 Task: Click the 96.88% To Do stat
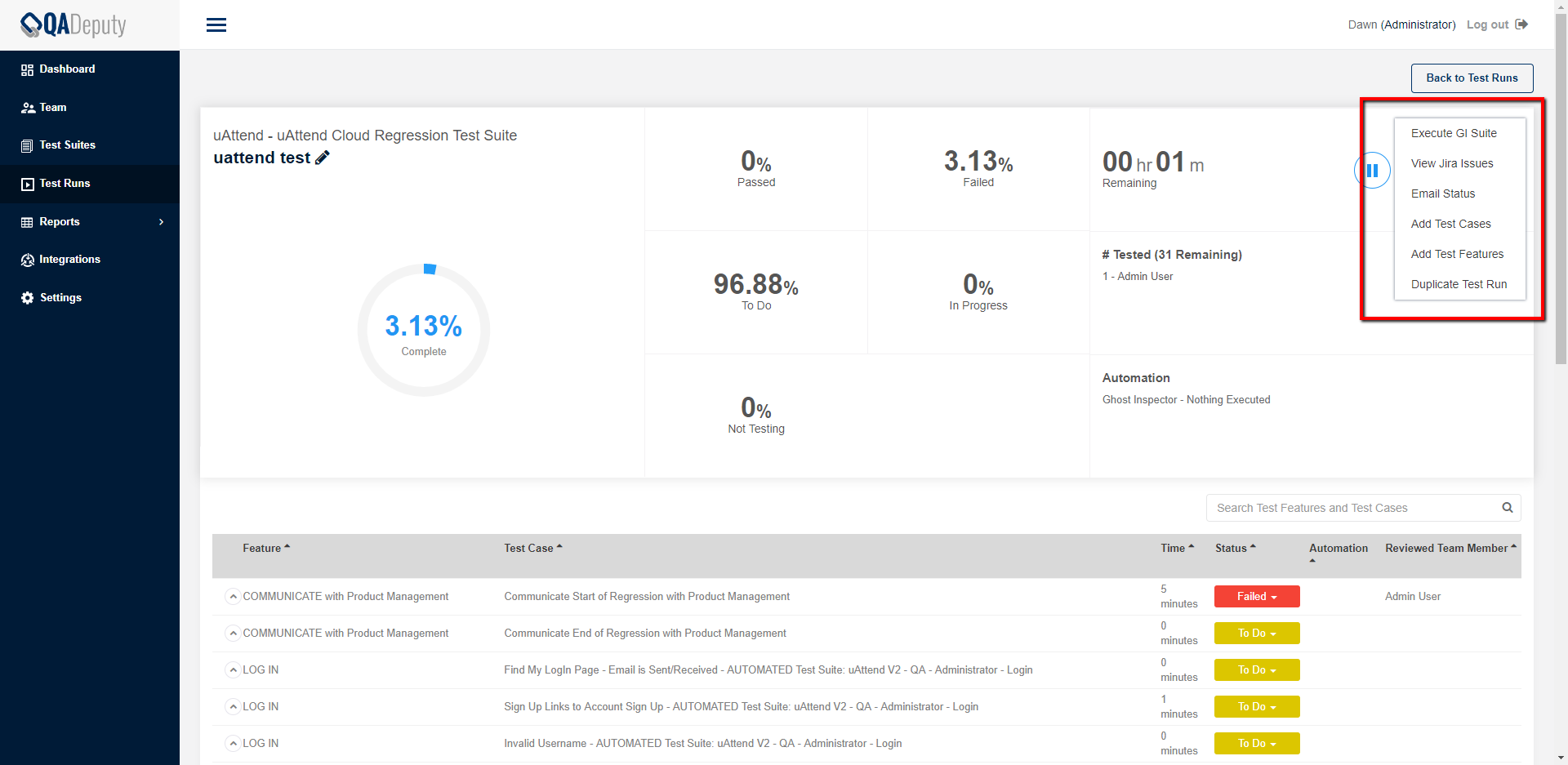756,292
